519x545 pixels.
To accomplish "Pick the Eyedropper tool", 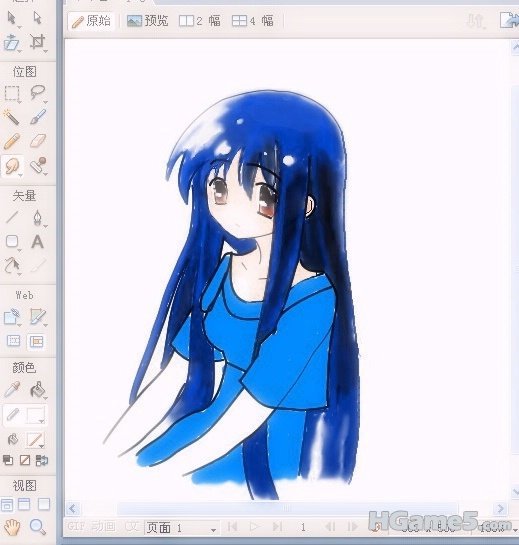I will (x=12, y=390).
